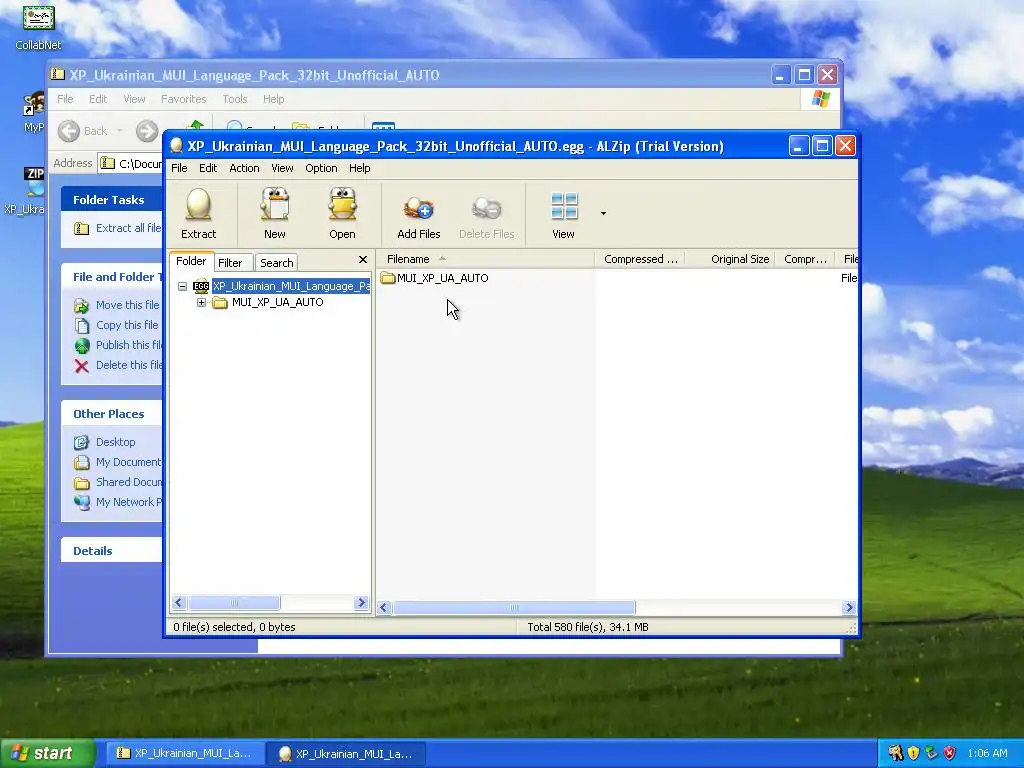Open the Help menu in the Explorer window
The width and height of the screenshot is (1024, 768).
(x=274, y=99)
